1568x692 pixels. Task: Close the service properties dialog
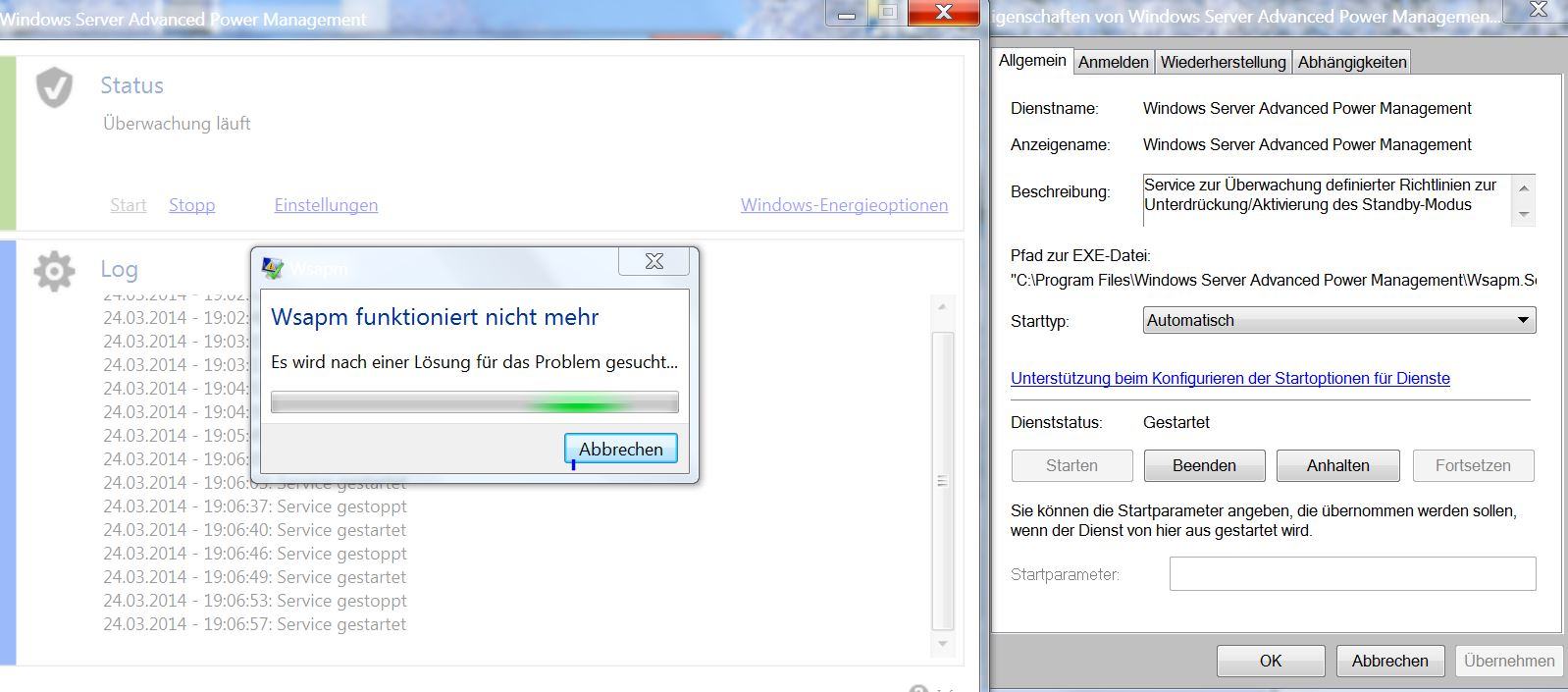tap(1539, 10)
